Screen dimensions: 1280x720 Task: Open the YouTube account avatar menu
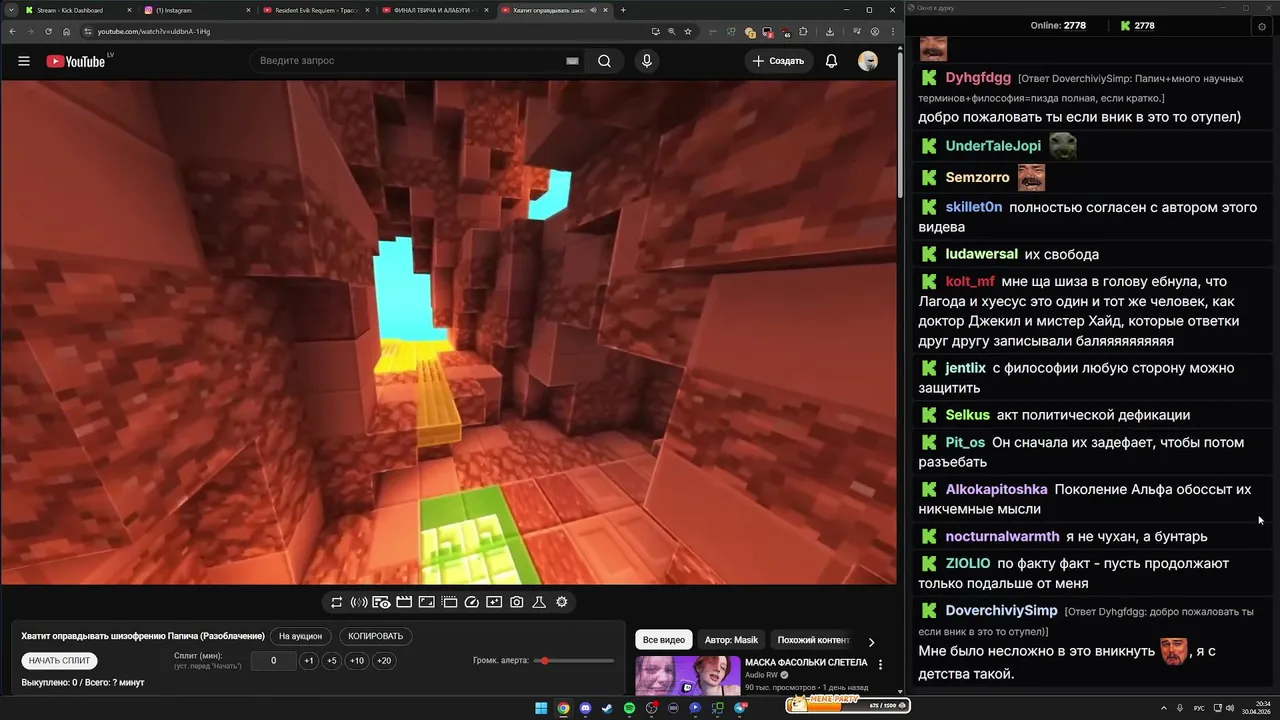click(868, 61)
